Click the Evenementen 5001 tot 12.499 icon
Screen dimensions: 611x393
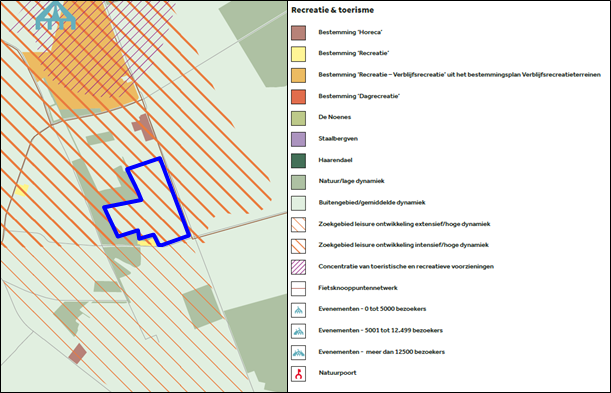click(298, 331)
